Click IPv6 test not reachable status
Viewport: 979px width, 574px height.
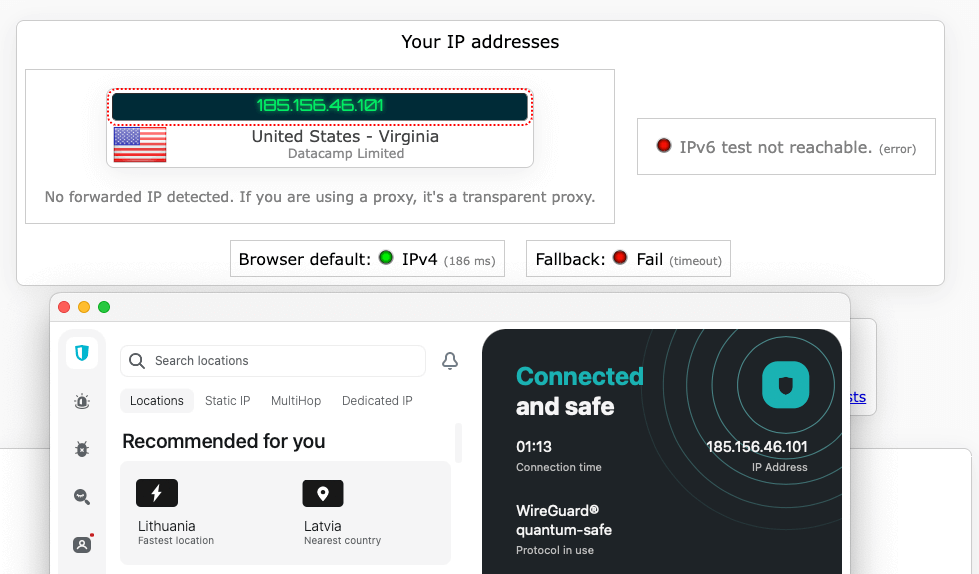(x=786, y=147)
